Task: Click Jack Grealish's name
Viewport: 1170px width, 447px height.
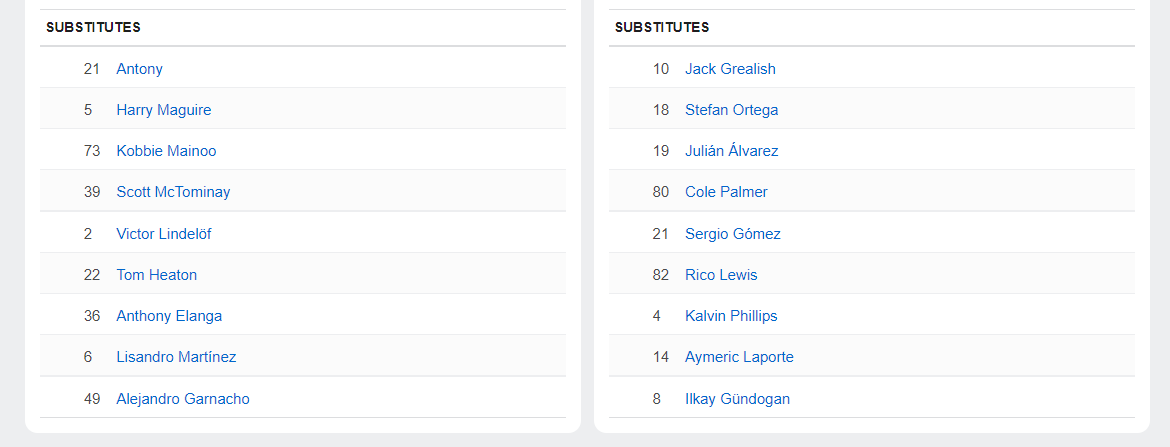Action: click(x=730, y=69)
